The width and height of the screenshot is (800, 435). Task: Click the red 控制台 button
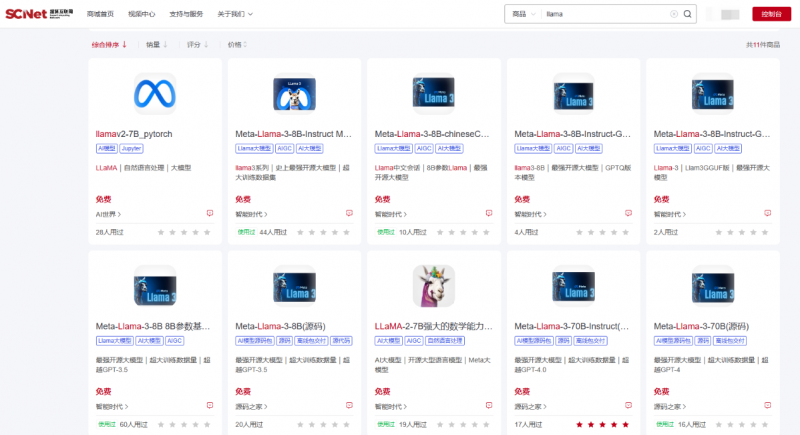tap(771, 14)
